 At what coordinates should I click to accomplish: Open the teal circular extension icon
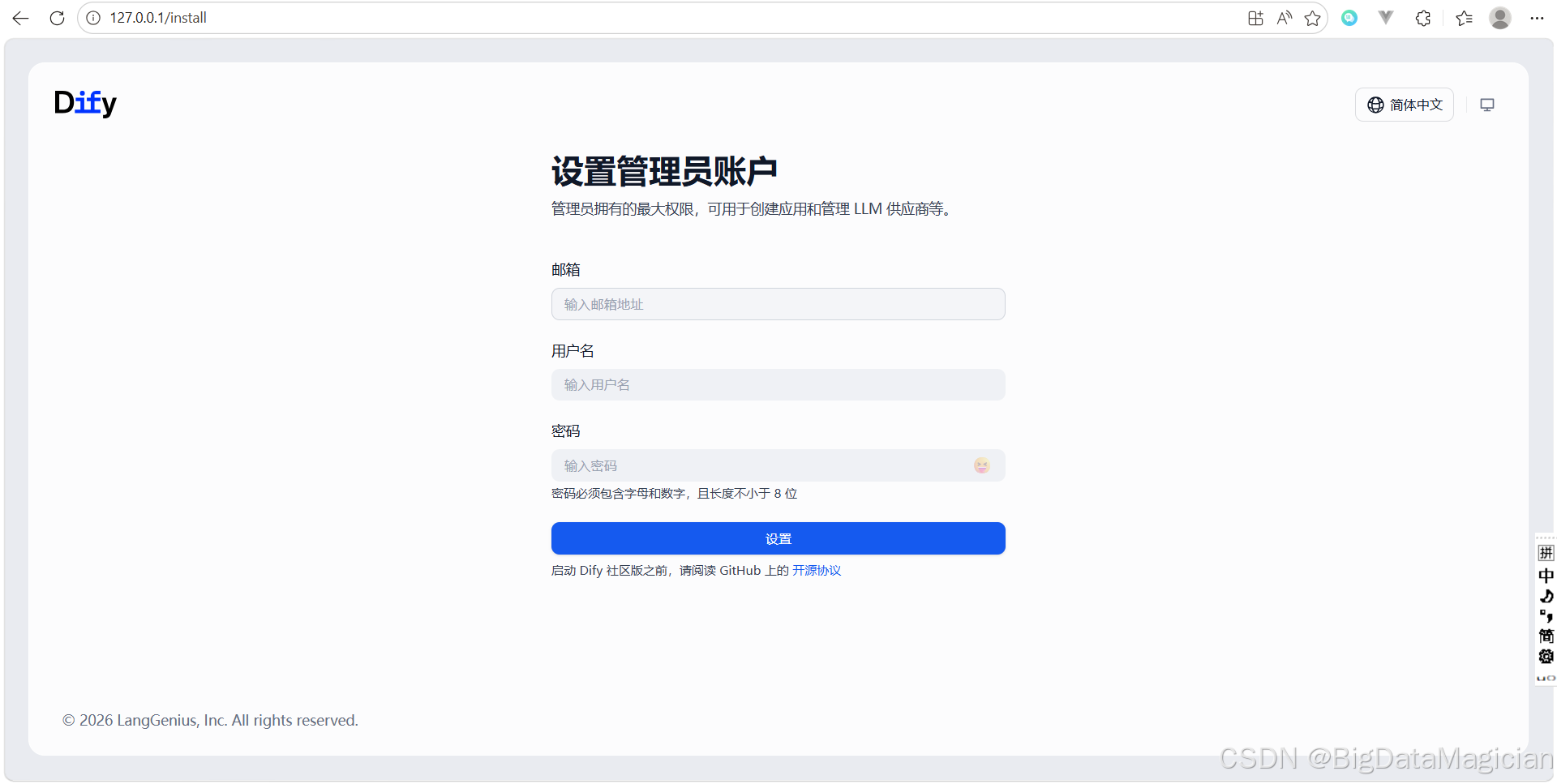point(1349,18)
